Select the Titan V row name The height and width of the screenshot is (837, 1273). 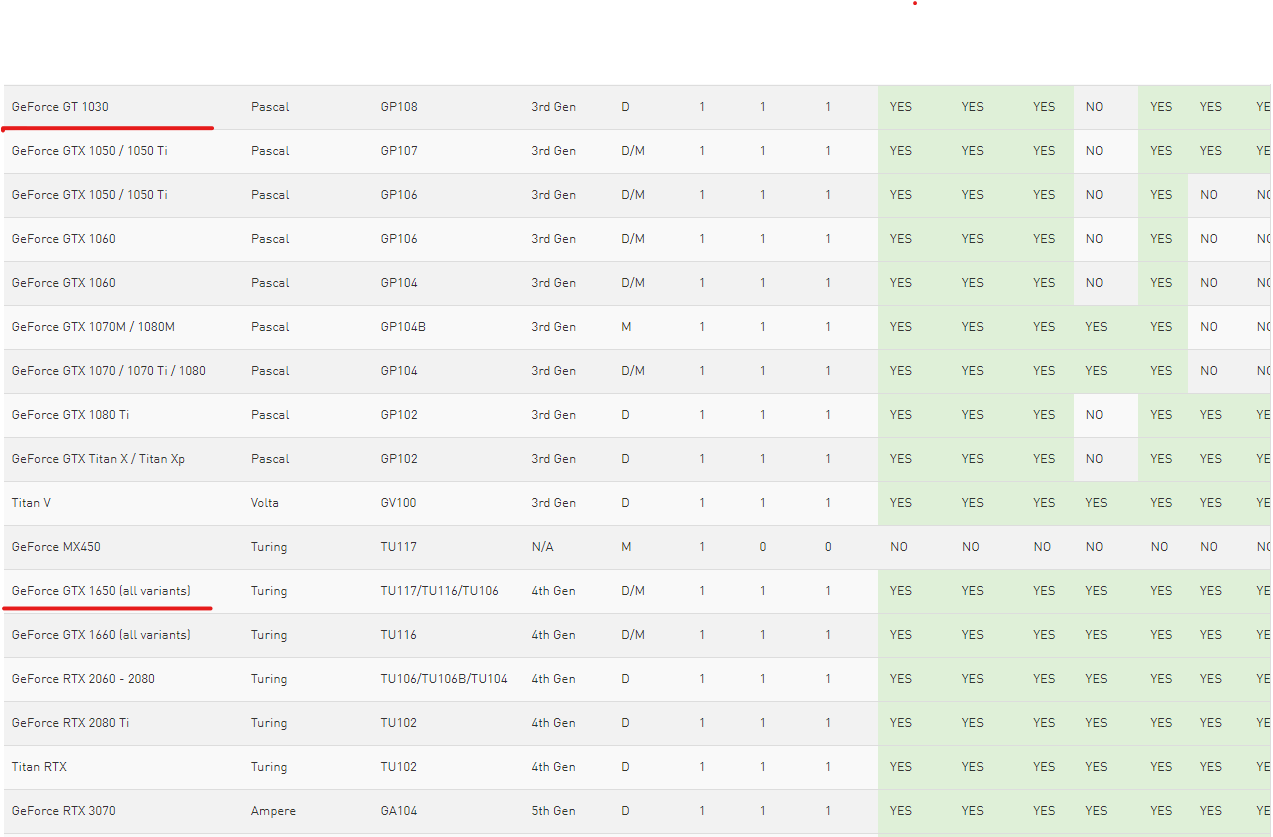(31, 503)
